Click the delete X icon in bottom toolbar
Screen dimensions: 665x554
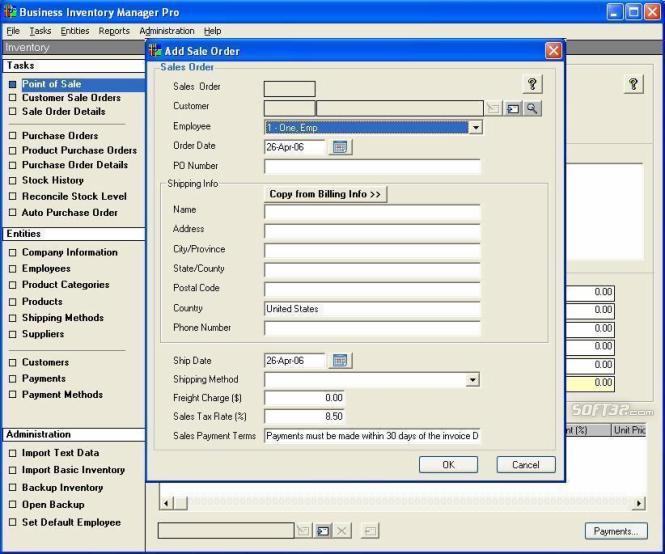coord(342,531)
